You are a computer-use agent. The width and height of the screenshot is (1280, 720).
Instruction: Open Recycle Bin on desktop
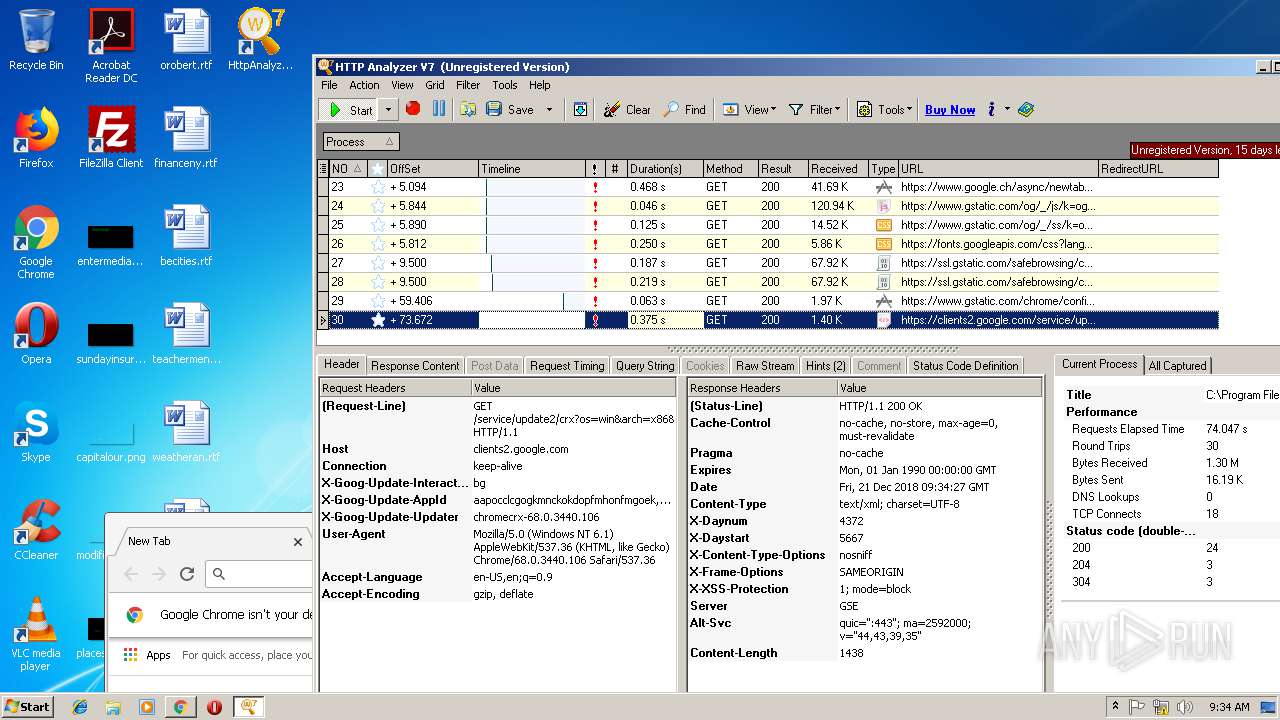[36, 40]
